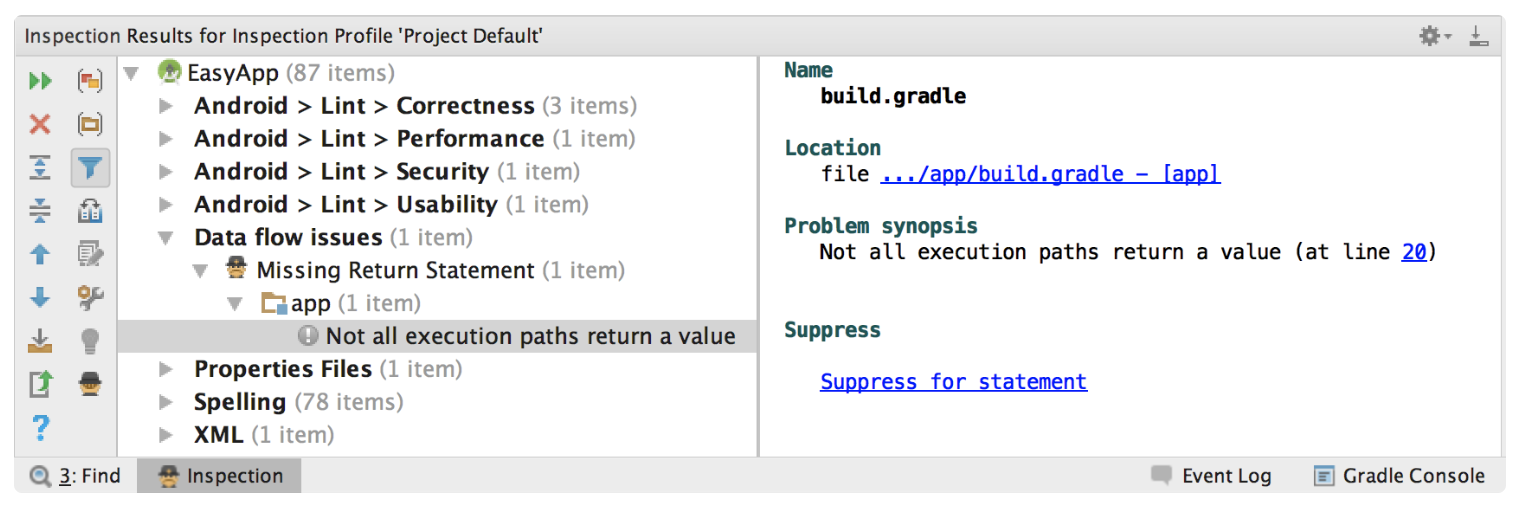
Task: Rerun the inspection with green arrows
Action: pyautogui.click(x=40, y=81)
